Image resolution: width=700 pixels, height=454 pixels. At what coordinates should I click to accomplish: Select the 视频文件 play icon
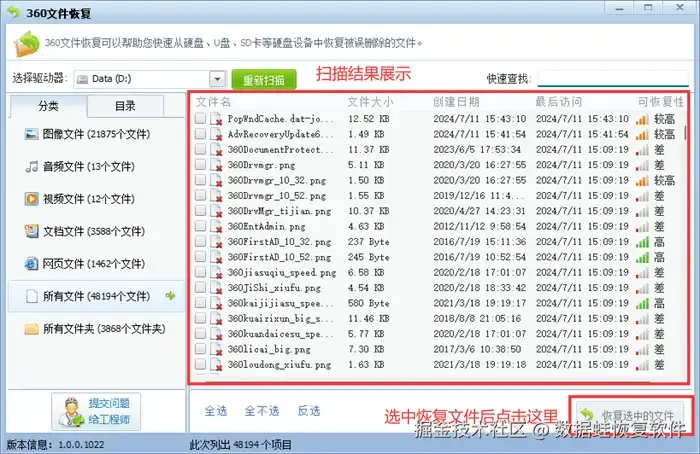pos(31,199)
